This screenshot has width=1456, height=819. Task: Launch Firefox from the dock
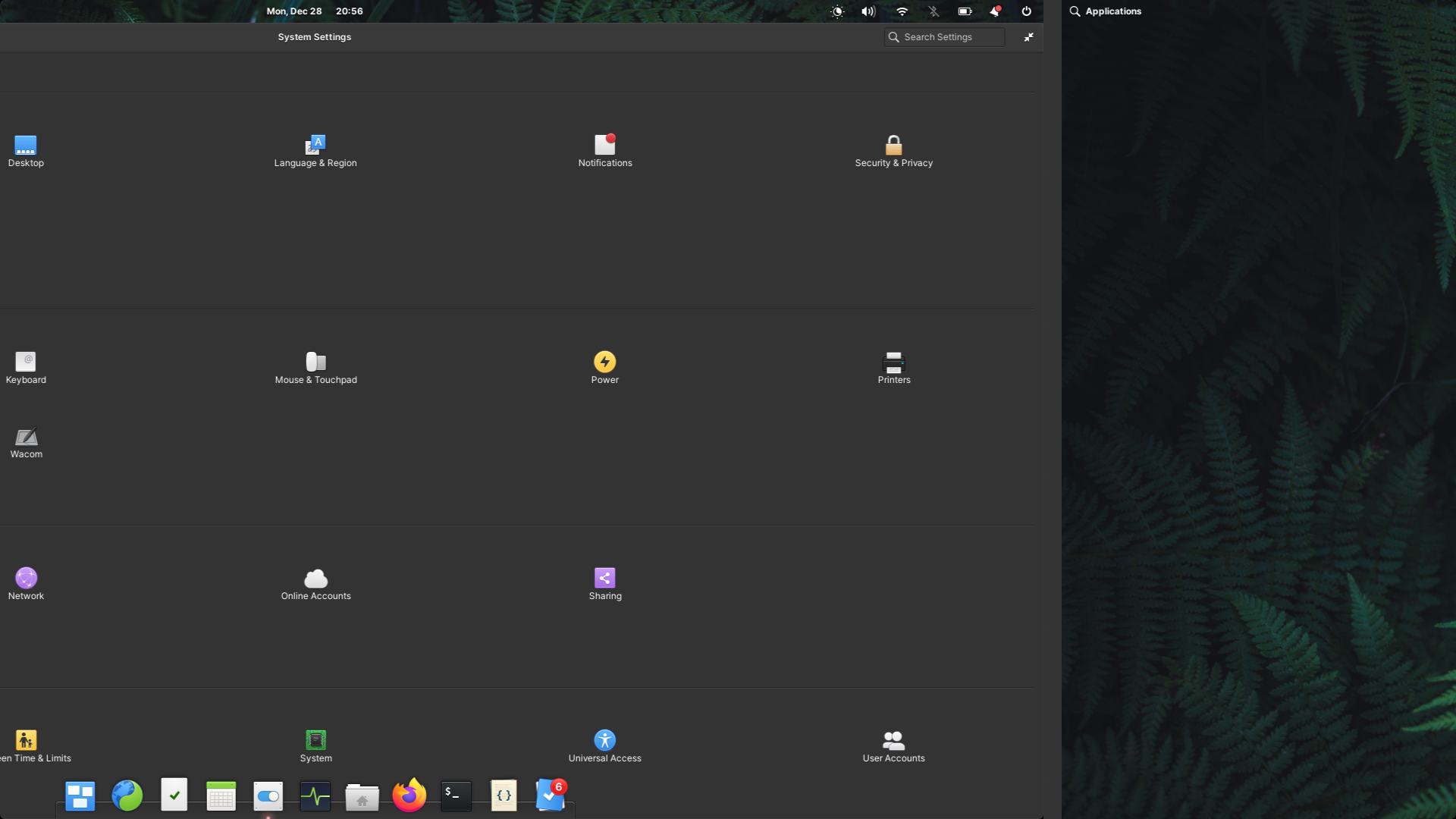409,795
